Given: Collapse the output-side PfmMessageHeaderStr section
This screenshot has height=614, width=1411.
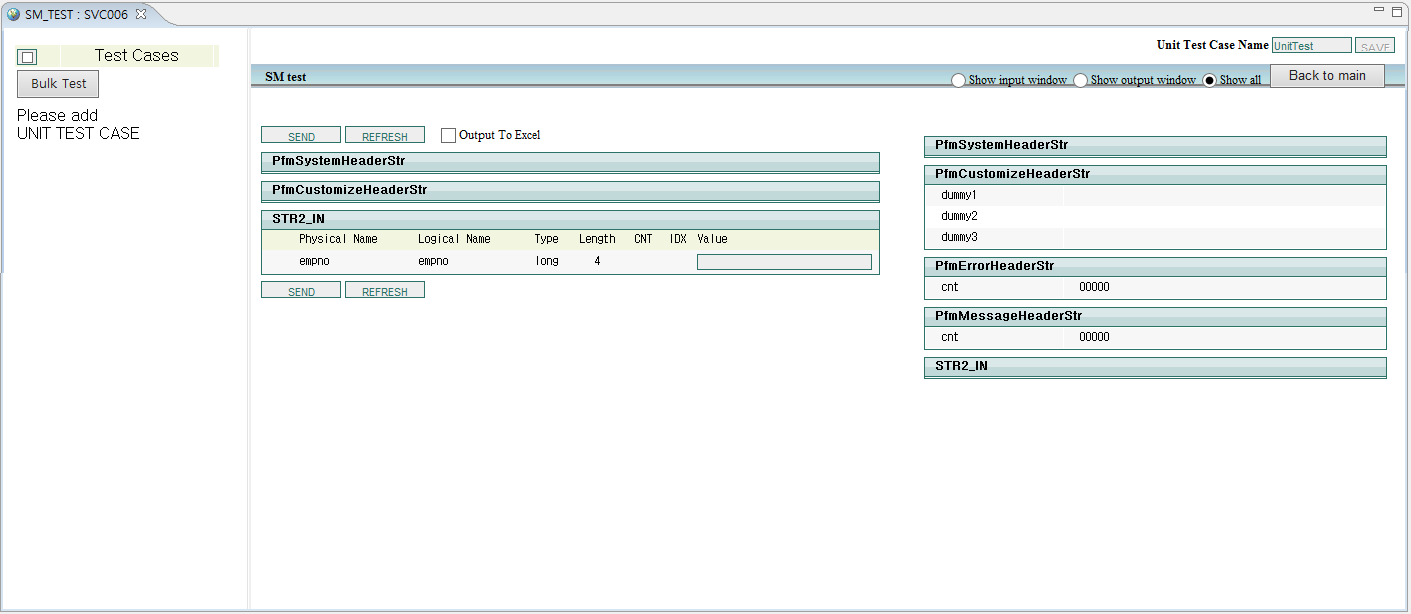Looking at the screenshot, I should 1155,317.
